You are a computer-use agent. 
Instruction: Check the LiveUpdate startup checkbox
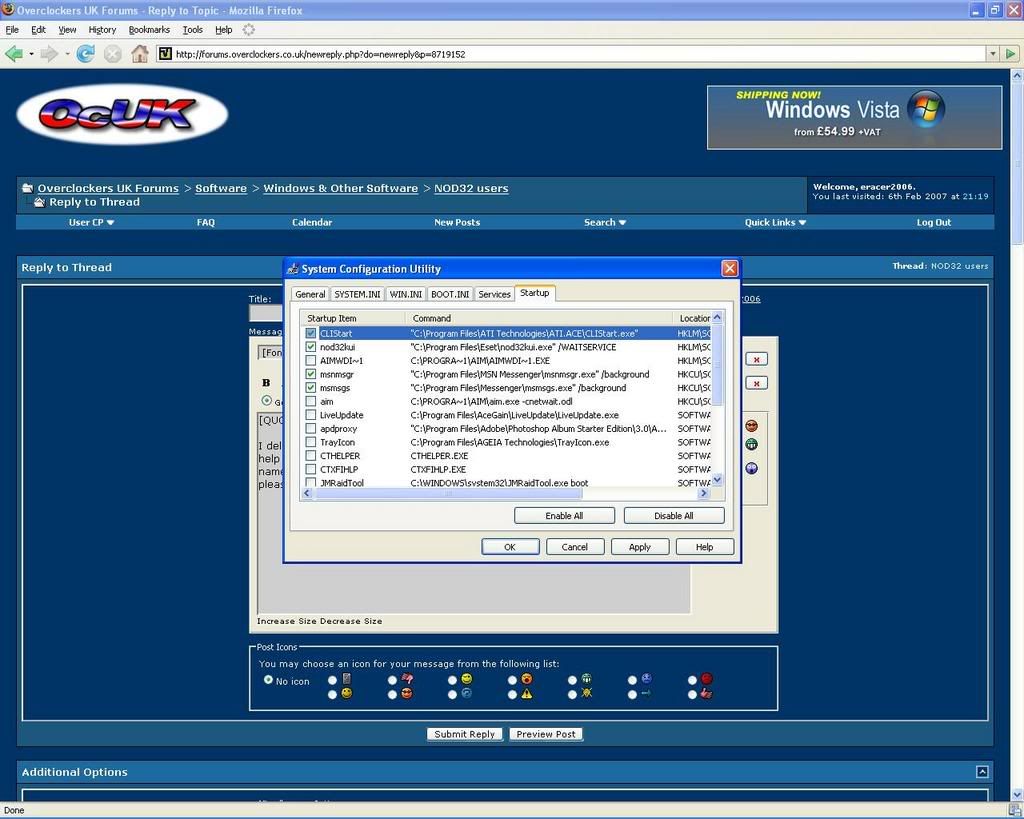coord(311,415)
